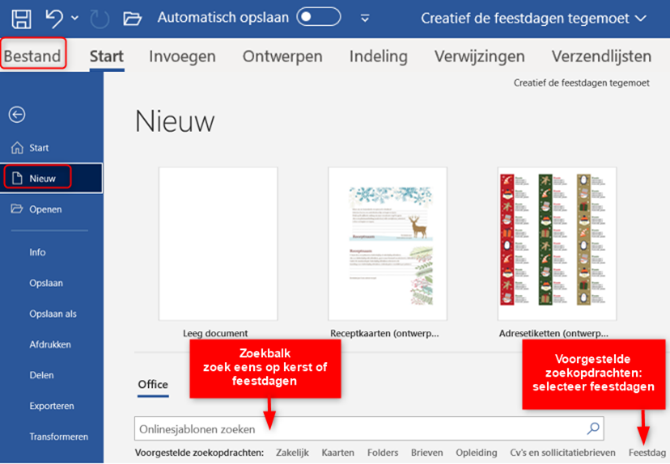Select the Office templates tab

pos(153,384)
